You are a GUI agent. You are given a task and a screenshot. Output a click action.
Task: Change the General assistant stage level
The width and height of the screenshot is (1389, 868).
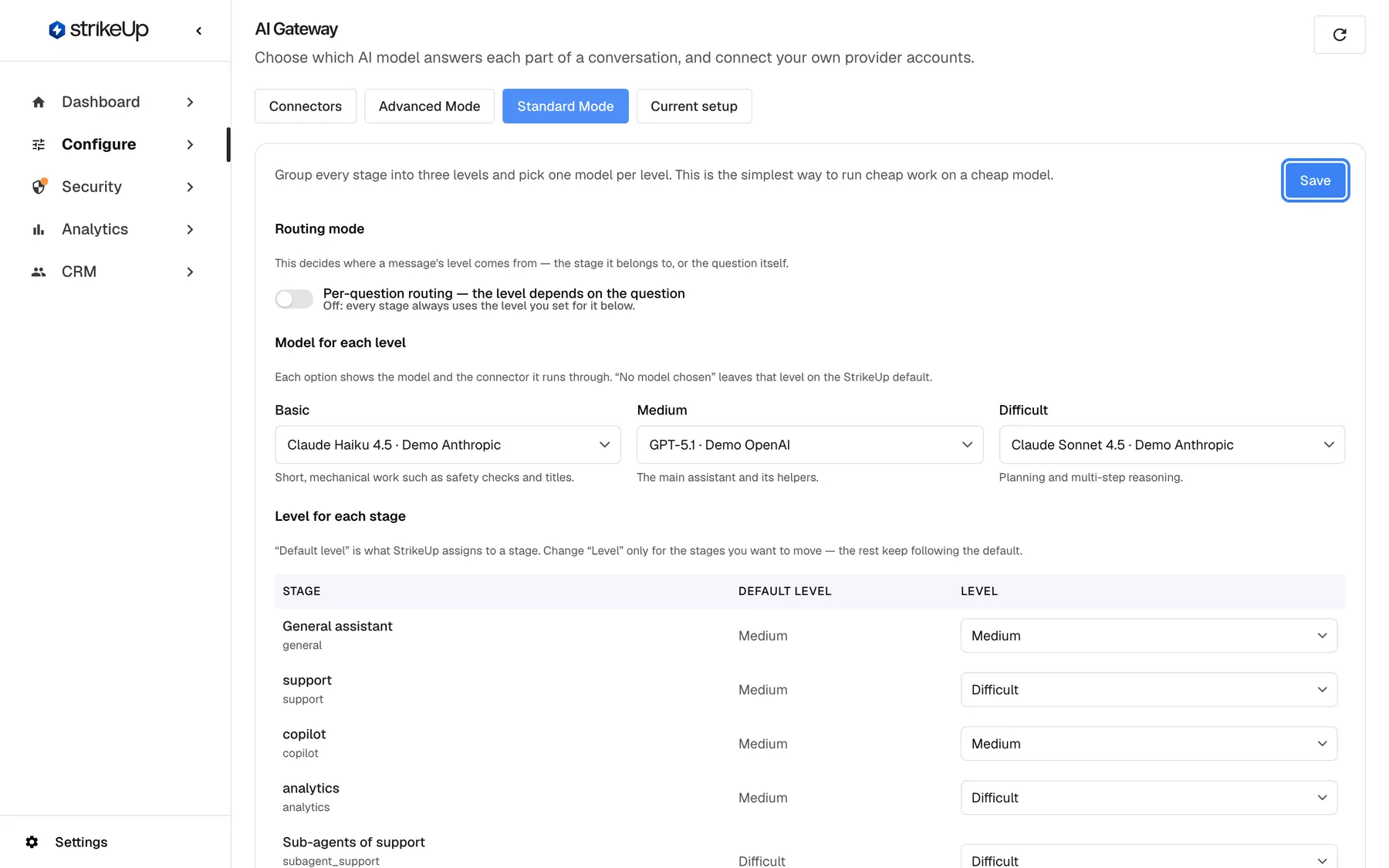coord(1148,636)
